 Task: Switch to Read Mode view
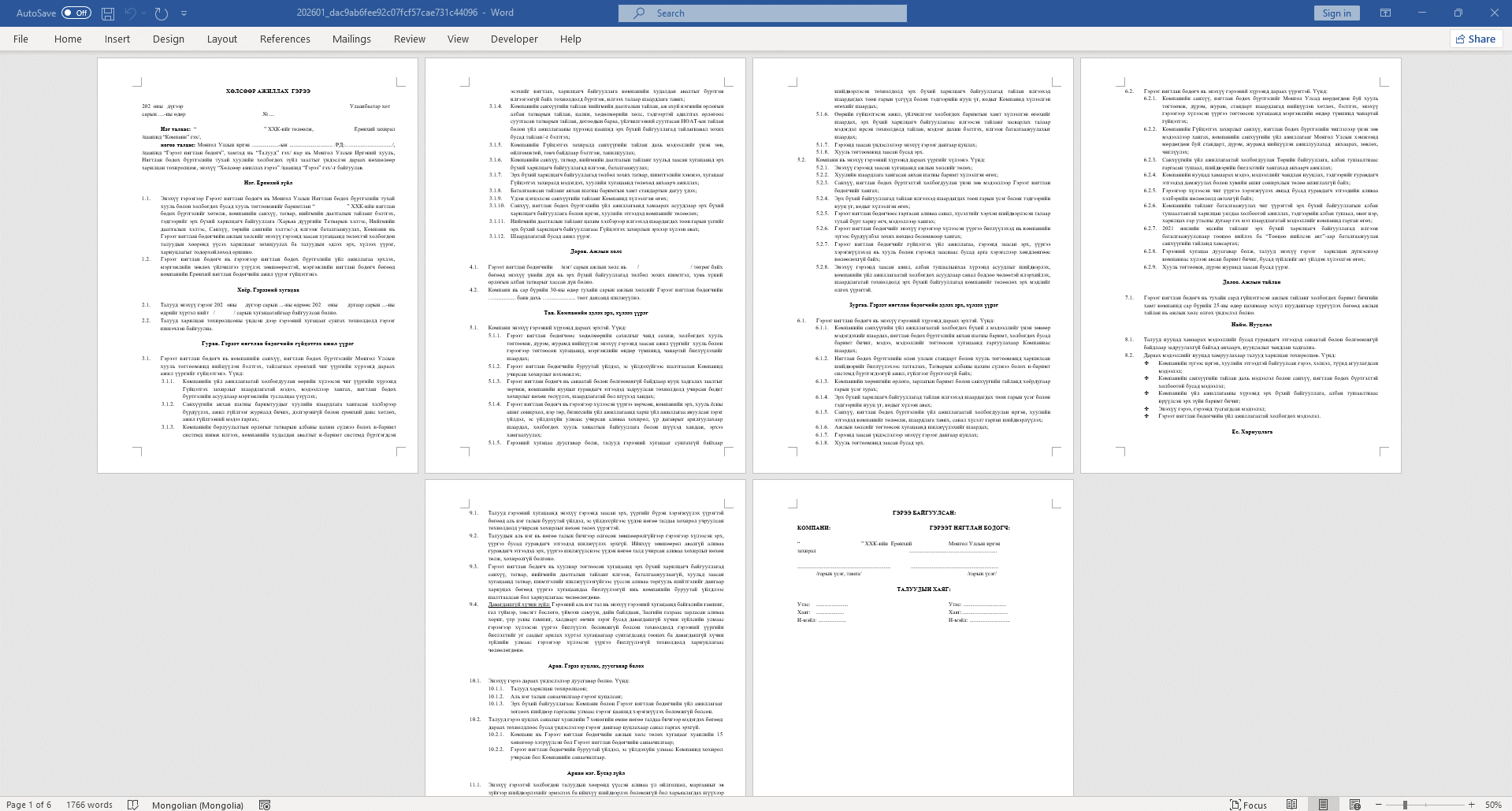click(x=1291, y=805)
